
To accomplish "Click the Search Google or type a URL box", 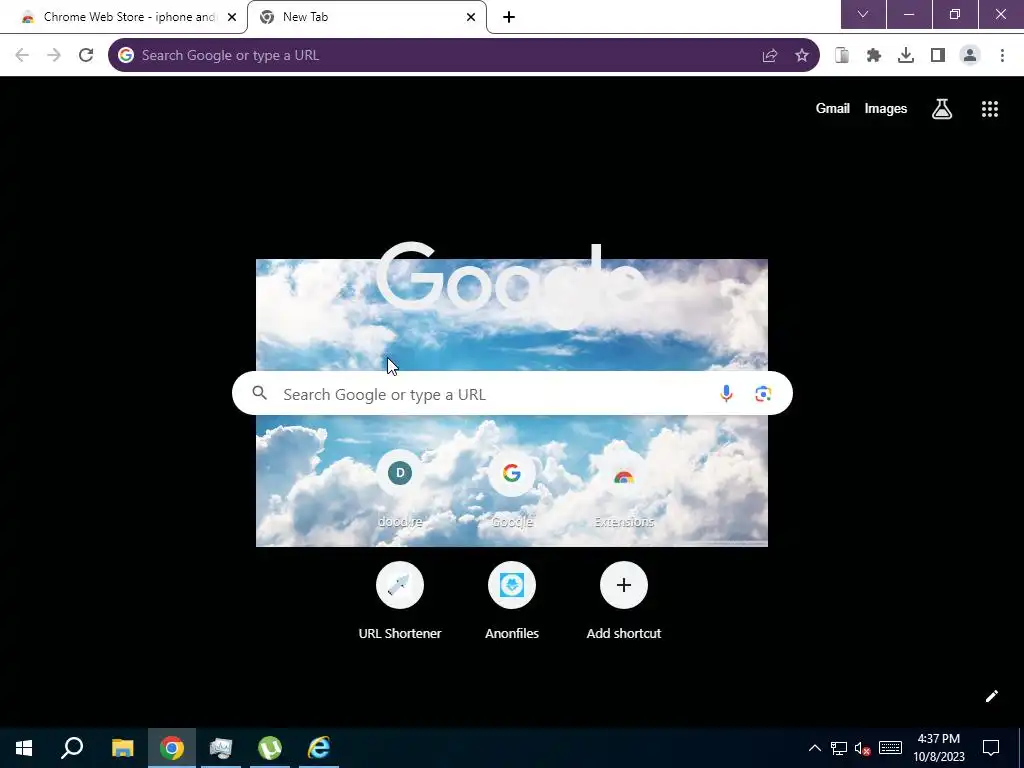I will click(512, 394).
